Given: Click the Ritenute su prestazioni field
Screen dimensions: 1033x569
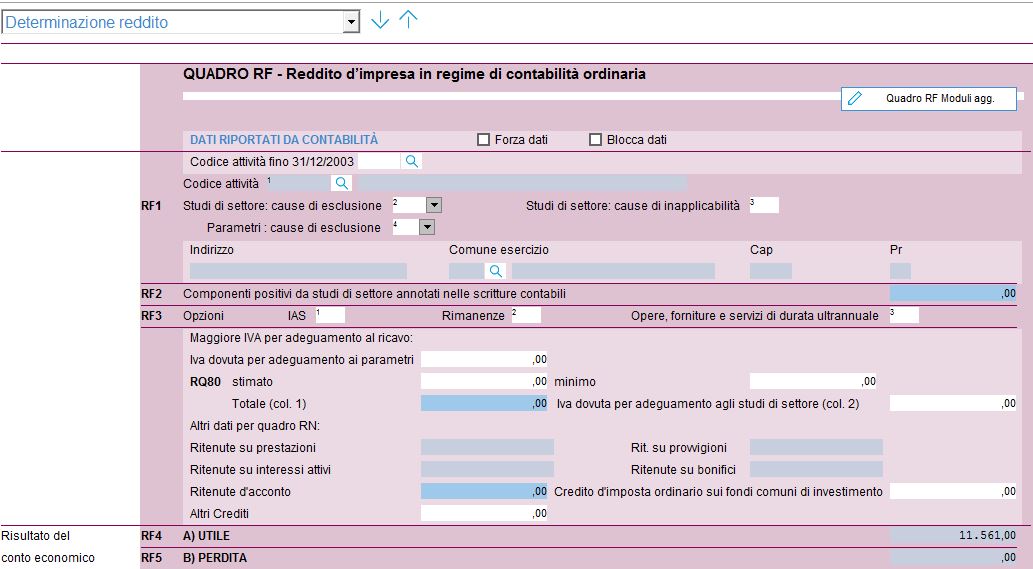Looking at the screenshot, I should click(x=488, y=448).
